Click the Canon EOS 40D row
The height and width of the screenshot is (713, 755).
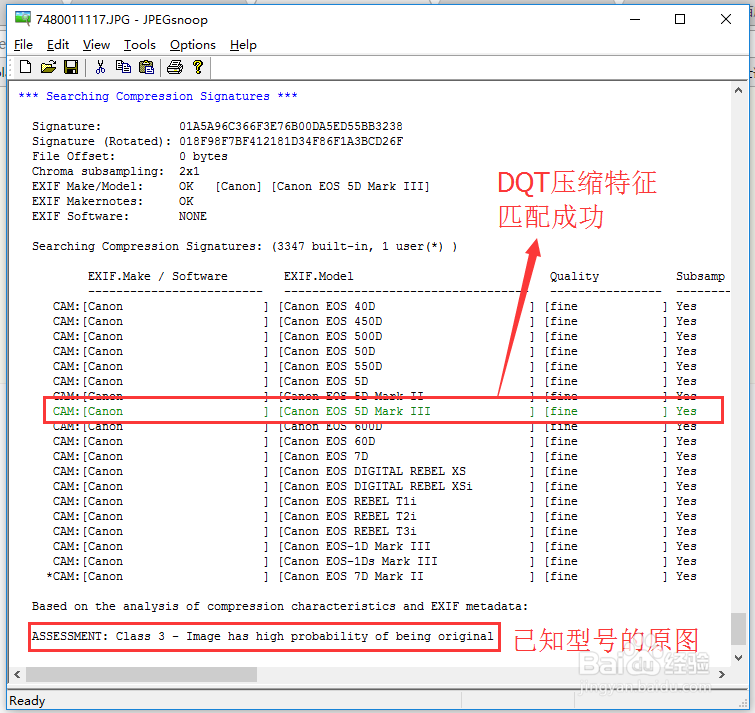[x=375, y=306]
